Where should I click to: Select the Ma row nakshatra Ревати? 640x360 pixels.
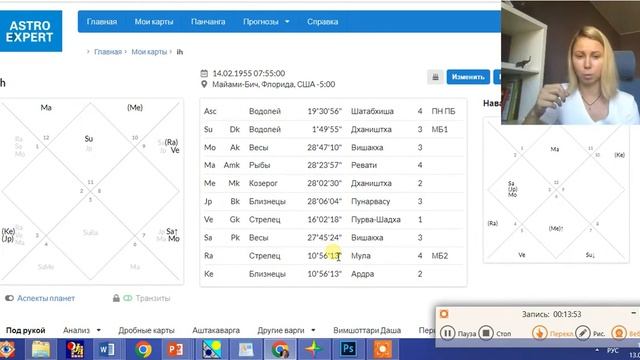pos(364,165)
